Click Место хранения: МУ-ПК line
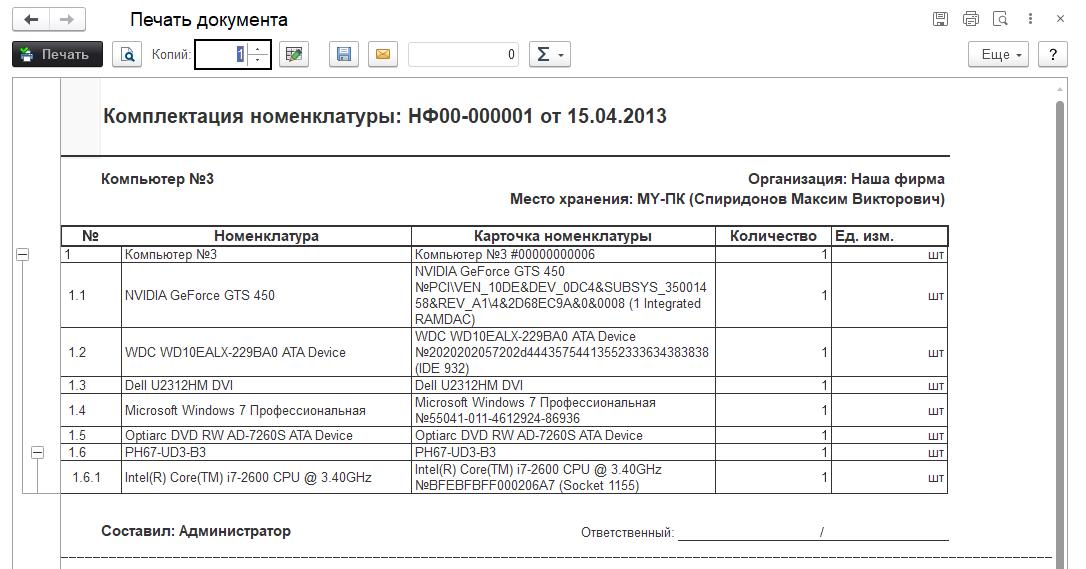This screenshot has height=569, width=1086. [727, 199]
